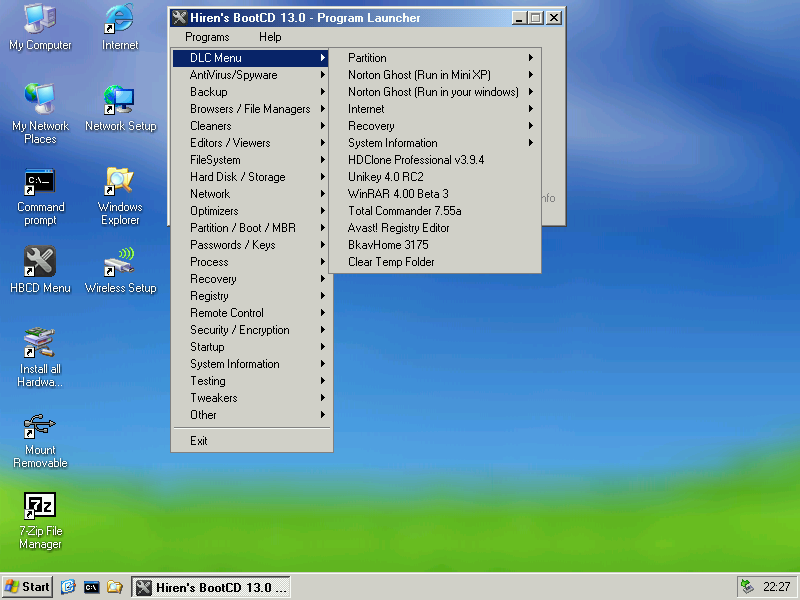Image resolution: width=800 pixels, height=600 pixels.
Task: Launch WinRAR 4.00 Beta 3
Action: 435,194
